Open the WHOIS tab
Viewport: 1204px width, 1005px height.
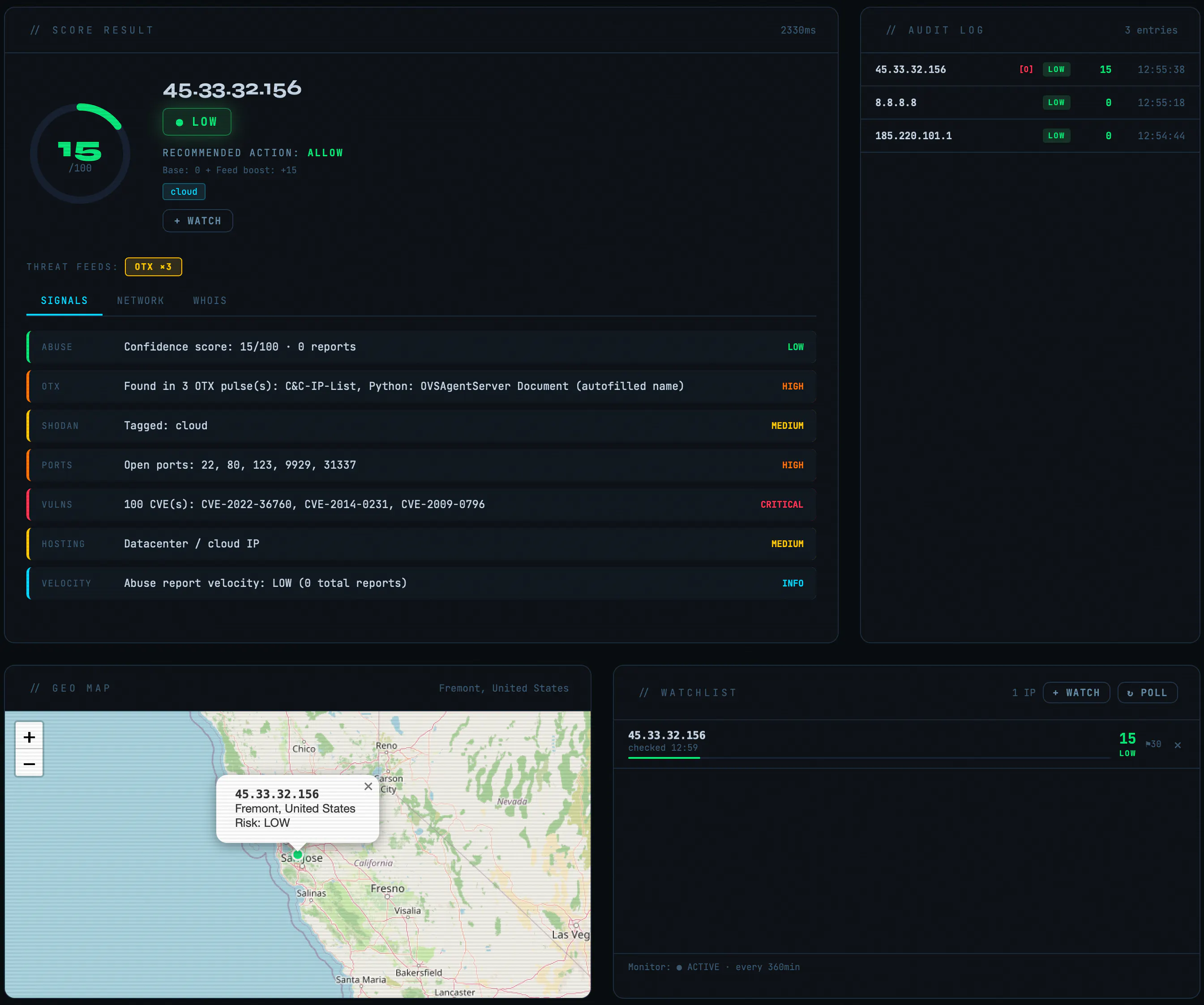(210, 300)
